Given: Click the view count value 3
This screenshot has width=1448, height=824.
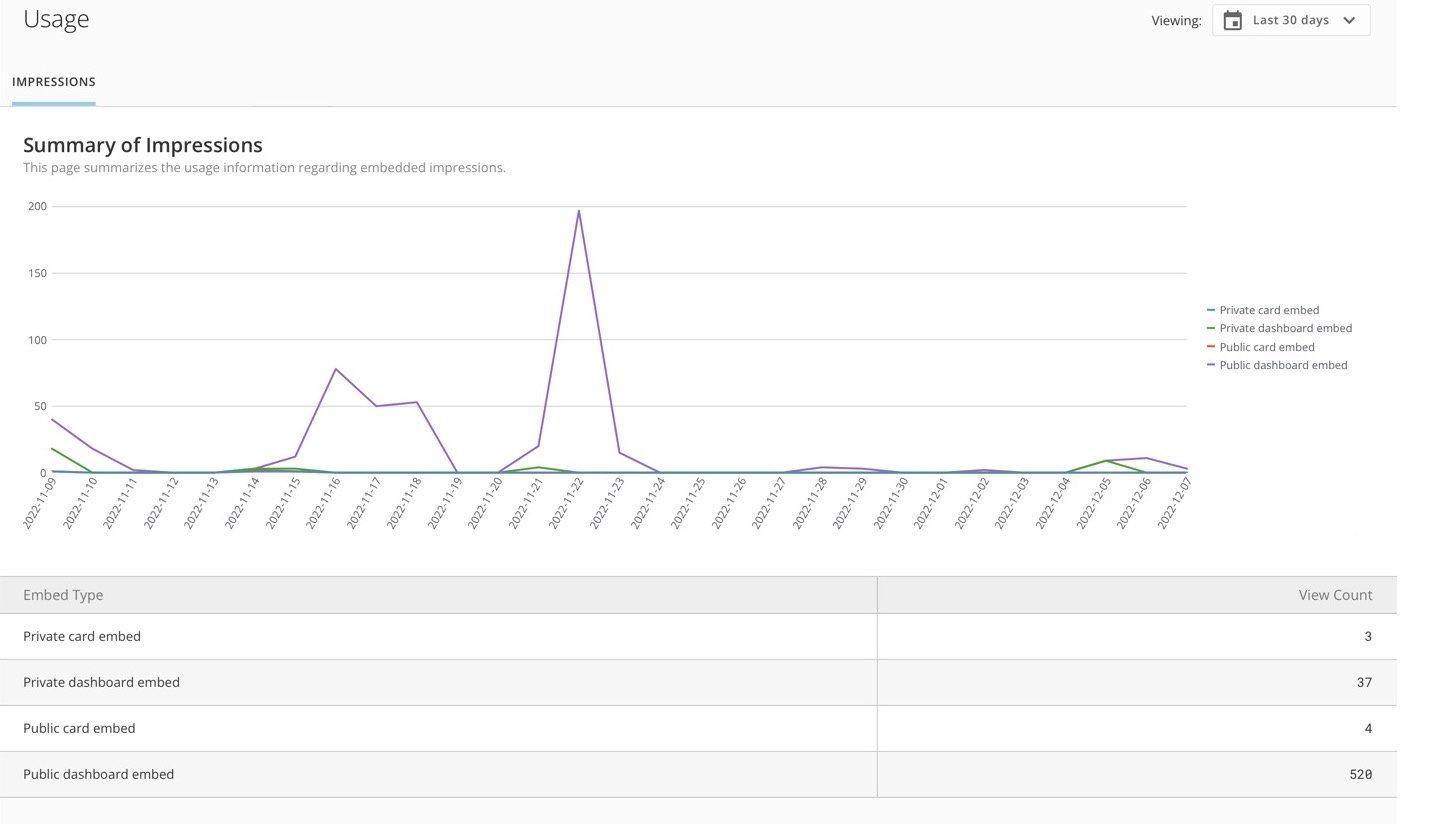Looking at the screenshot, I should click(x=1368, y=636).
